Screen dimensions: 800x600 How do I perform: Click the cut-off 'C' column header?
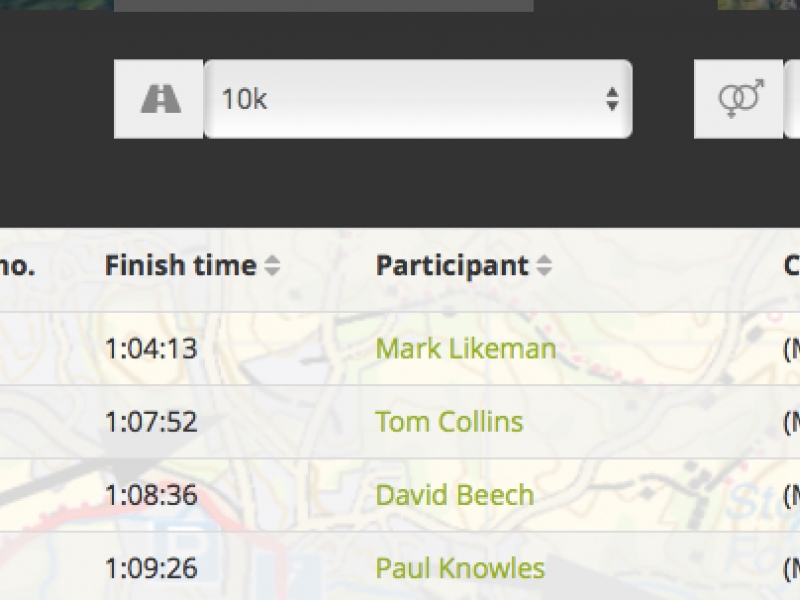pyautogui.click(x=792, y=266)
